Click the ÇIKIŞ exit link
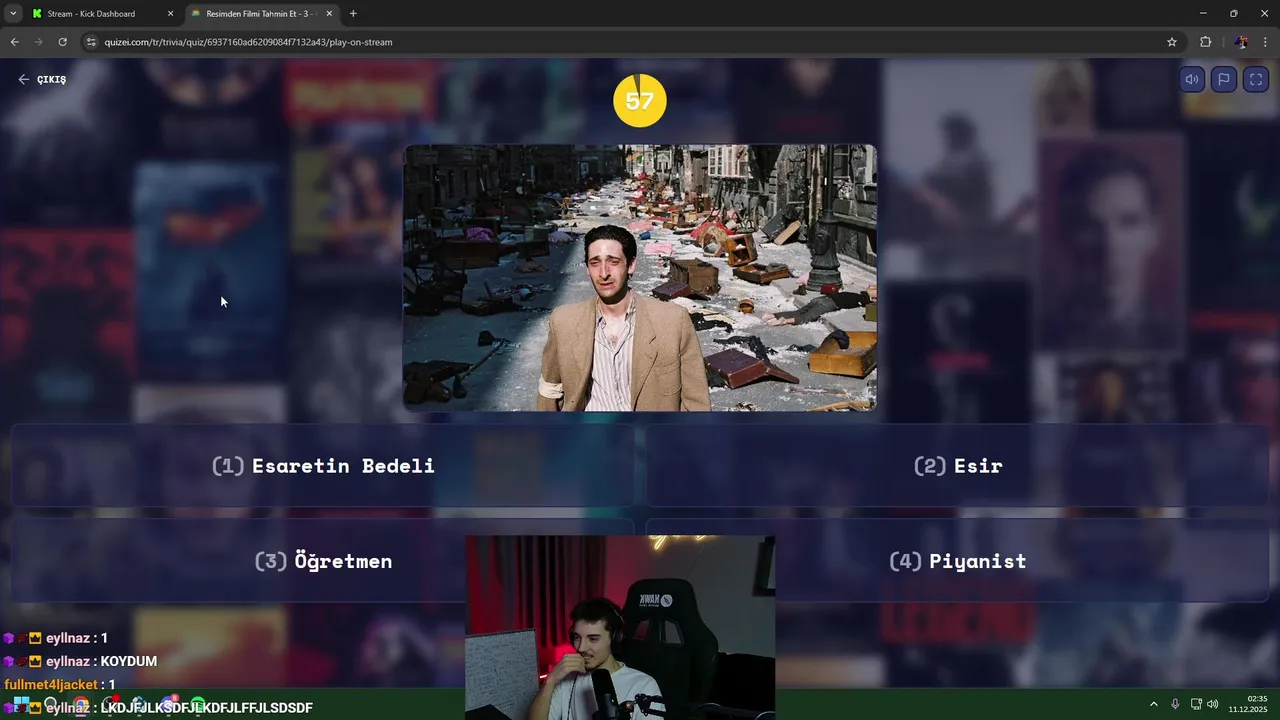 pos(42,79)
